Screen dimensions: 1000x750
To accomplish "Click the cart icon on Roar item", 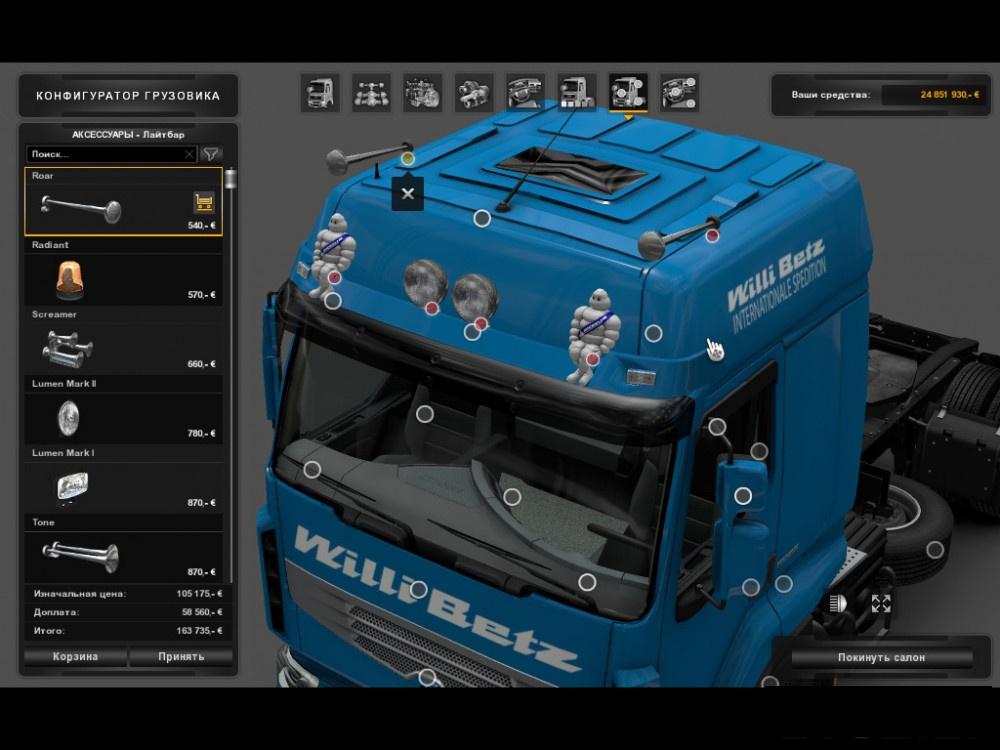I will click(203, 203).
